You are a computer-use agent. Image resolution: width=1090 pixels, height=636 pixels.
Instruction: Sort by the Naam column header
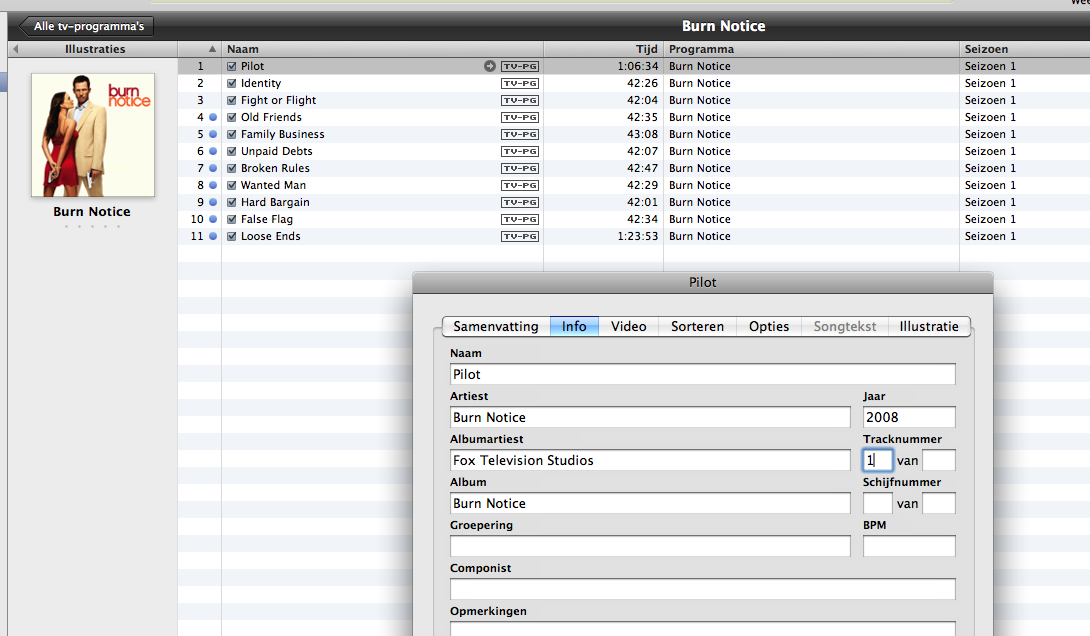[382, 49]
